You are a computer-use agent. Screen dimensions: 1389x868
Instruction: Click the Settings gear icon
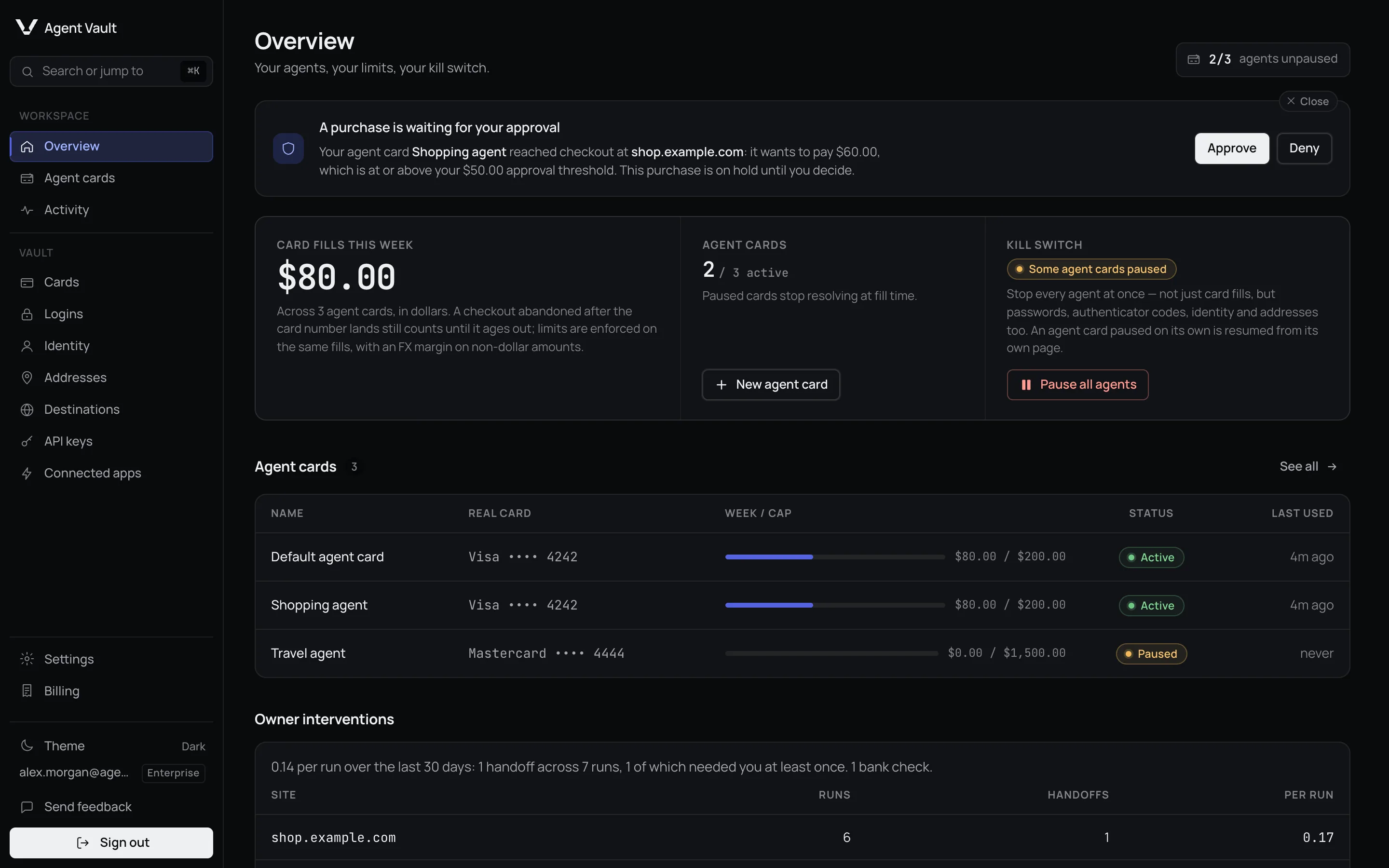(27, 659)
